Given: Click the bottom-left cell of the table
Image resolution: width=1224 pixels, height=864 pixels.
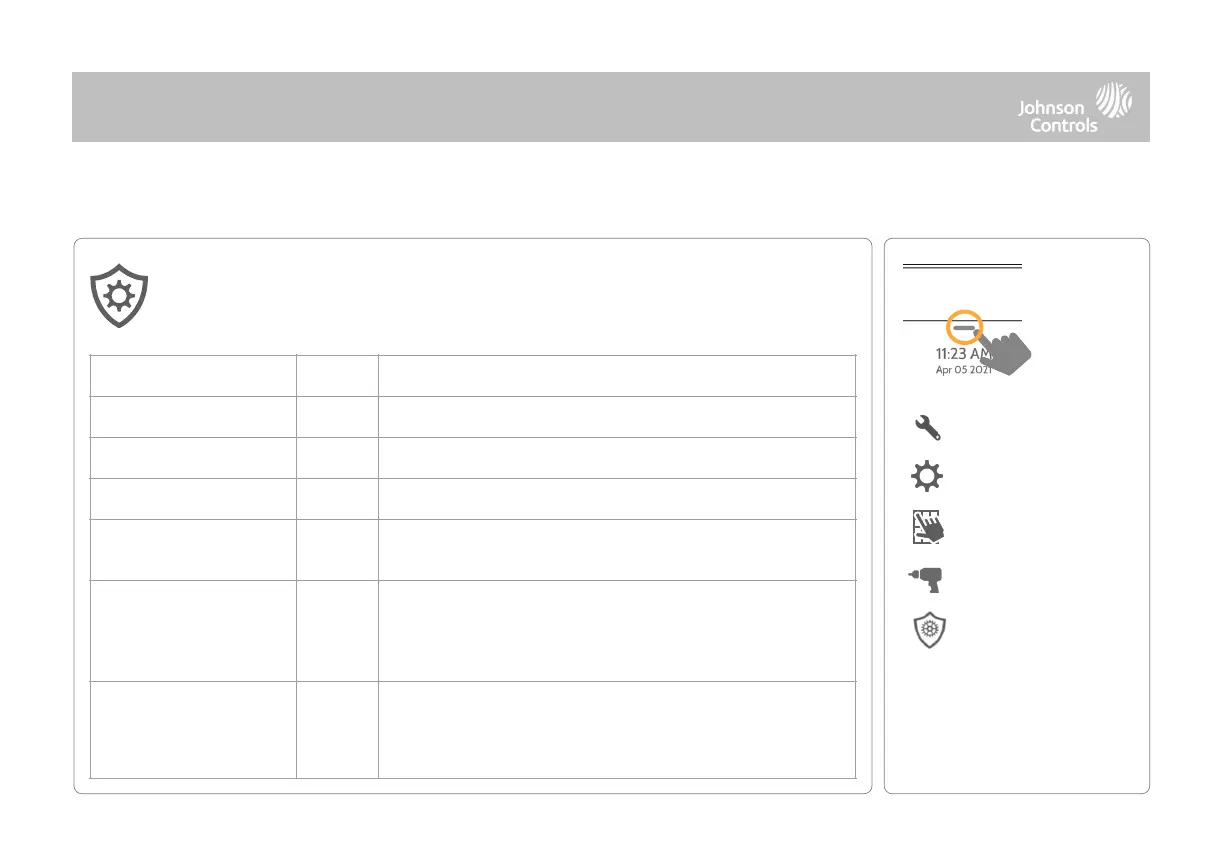Looking at the screenshot, I should click(193, 729).
